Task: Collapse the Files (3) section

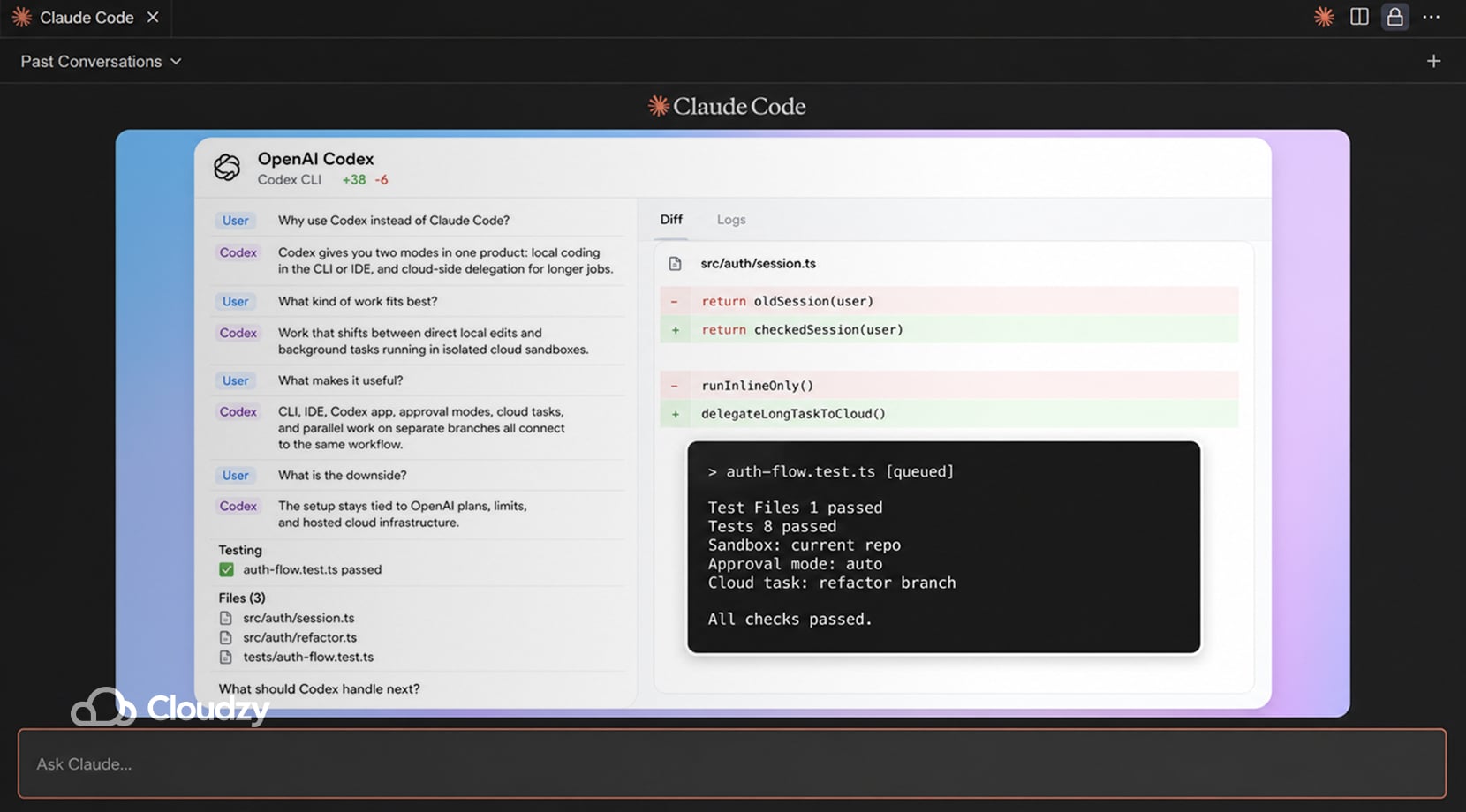Action: click(x=241, y=598)
